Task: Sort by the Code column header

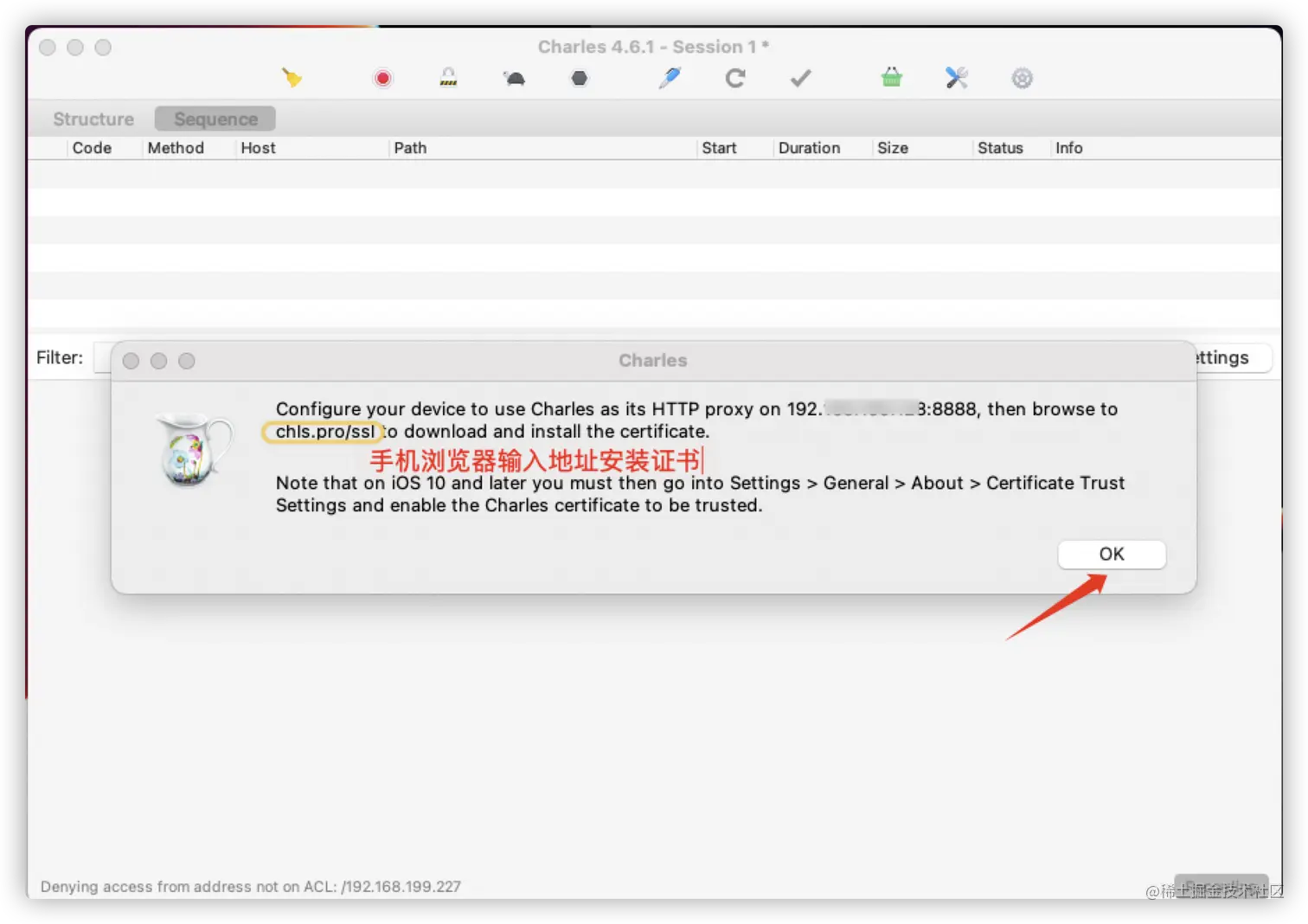Action: [x=92, y=148]
